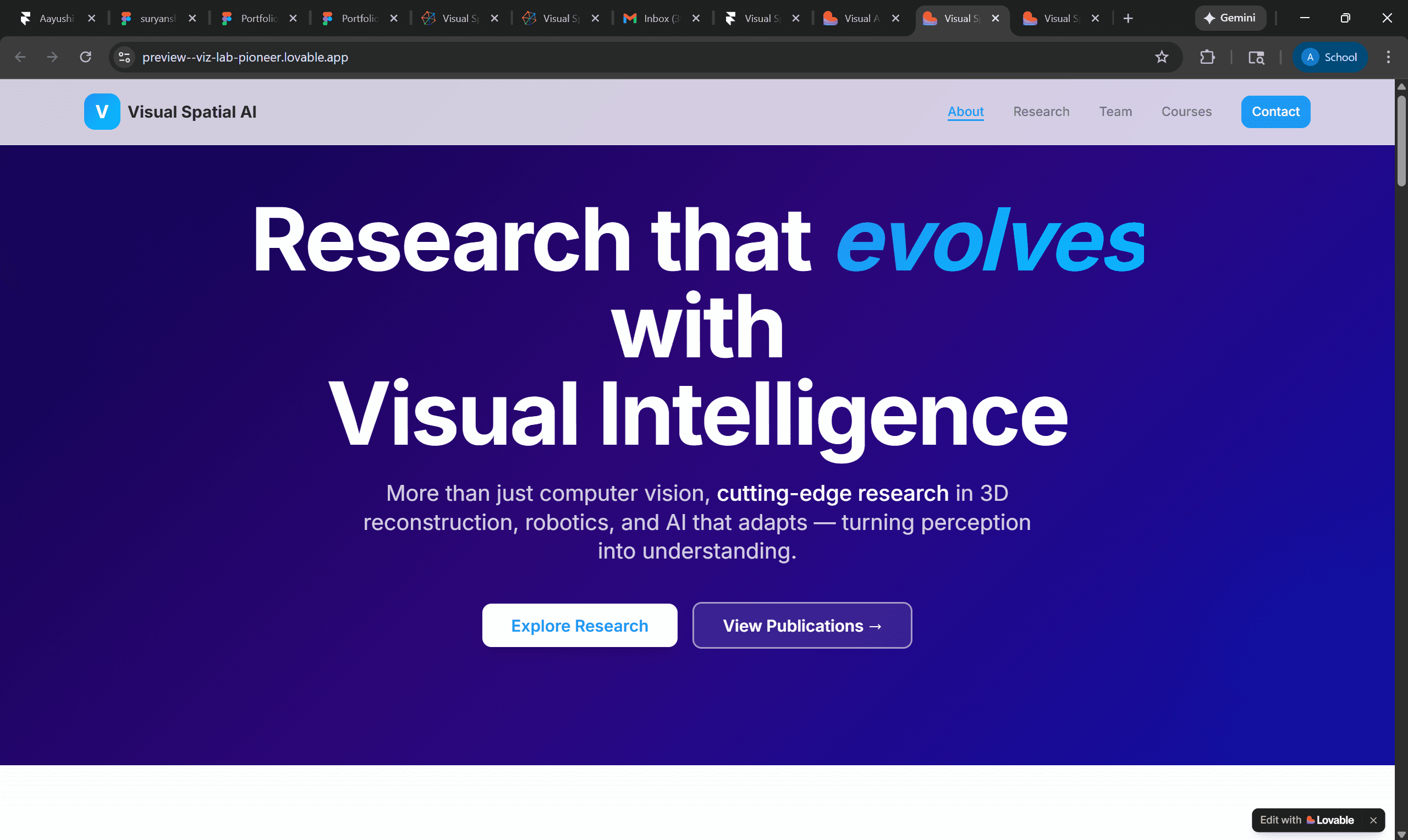Click the blue V logo icon

pyautogui.click(x=102, y=112)
